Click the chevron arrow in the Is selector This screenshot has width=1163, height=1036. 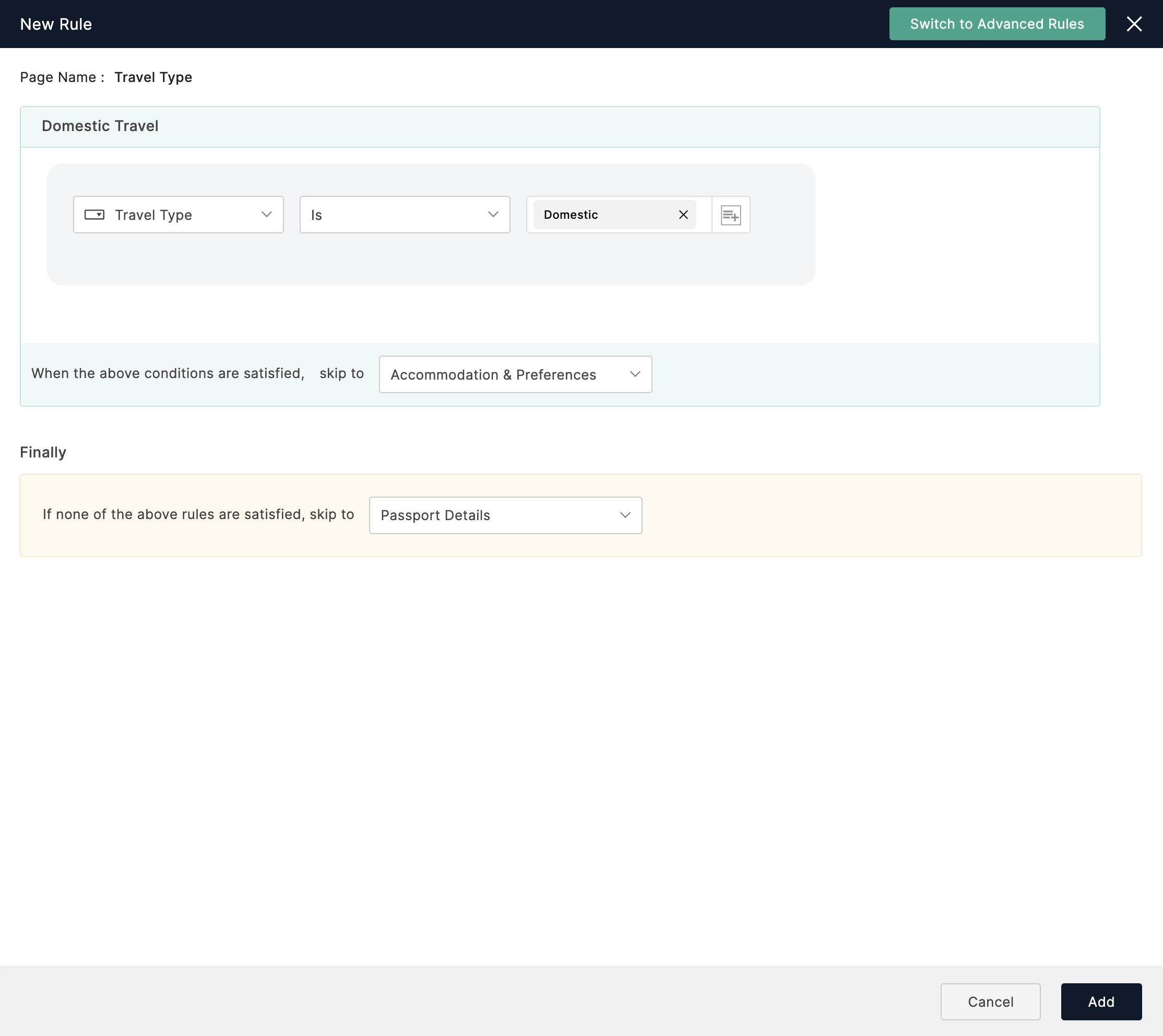493,215
